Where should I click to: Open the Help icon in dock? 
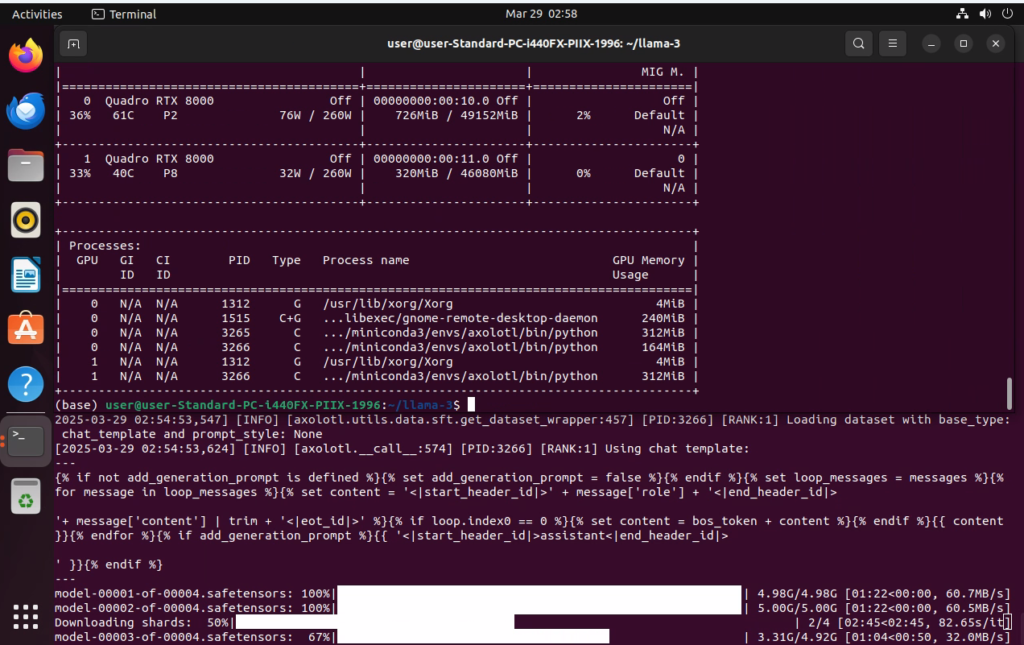(26, 384)
